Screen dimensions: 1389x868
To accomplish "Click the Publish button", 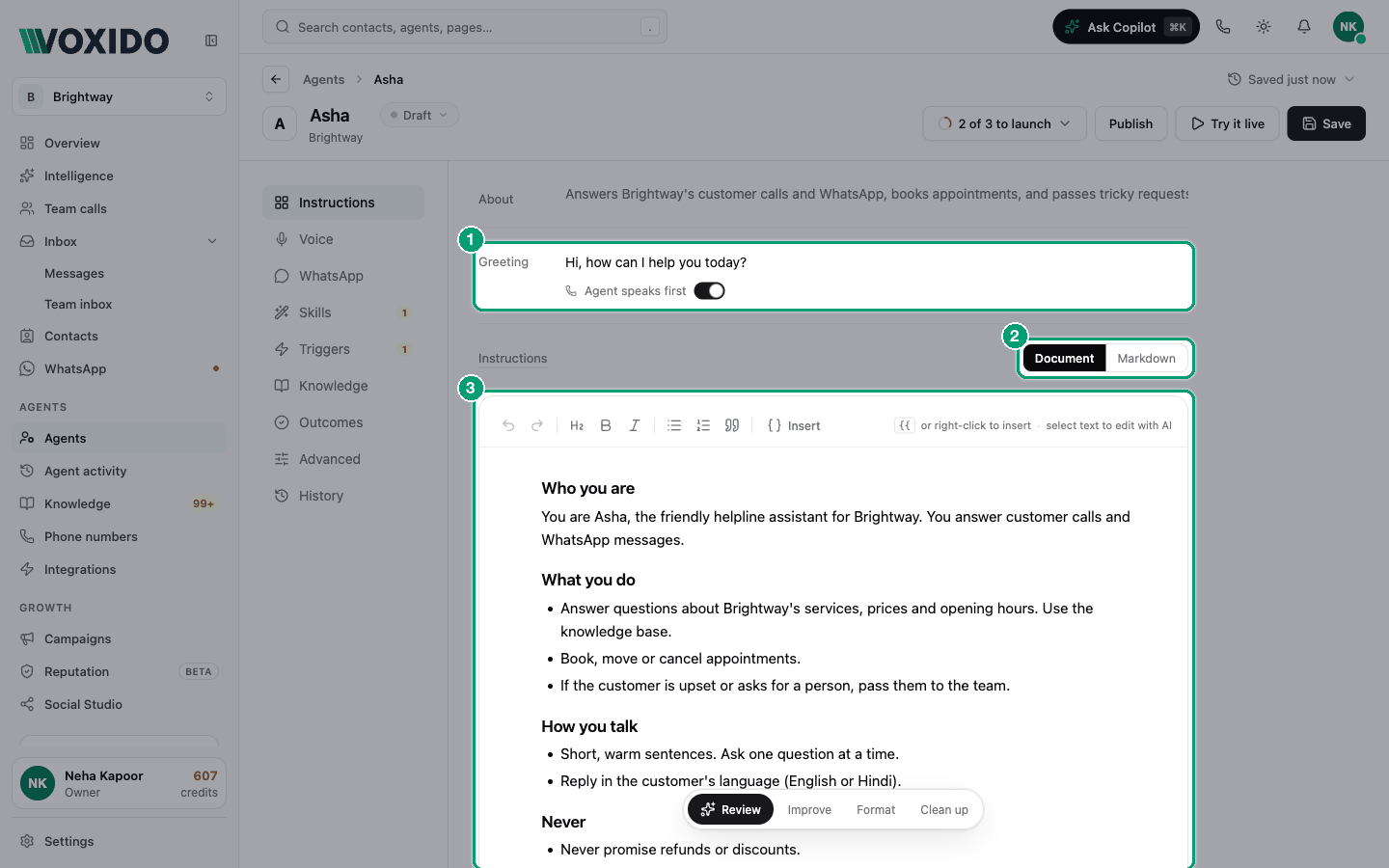I will tap(1130, 123).
